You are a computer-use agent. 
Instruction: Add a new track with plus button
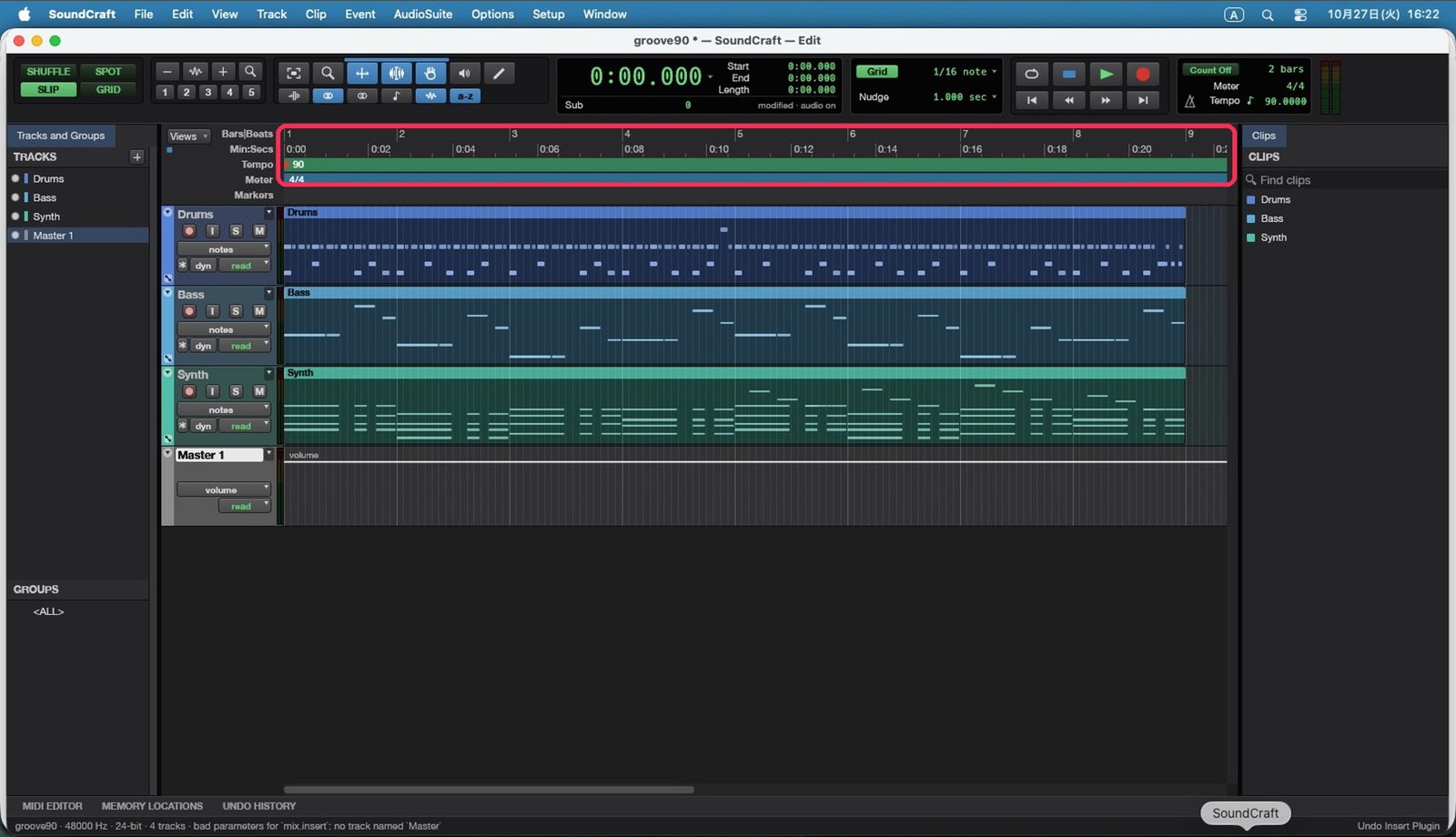click(136, 157)
